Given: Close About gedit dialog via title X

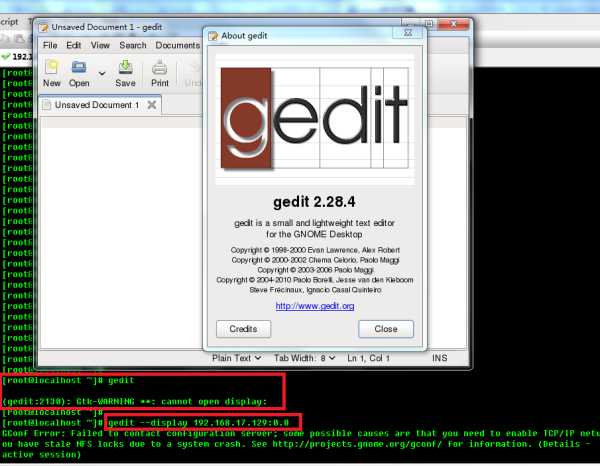Looking at the screenshot, I should tap(408, 33).
